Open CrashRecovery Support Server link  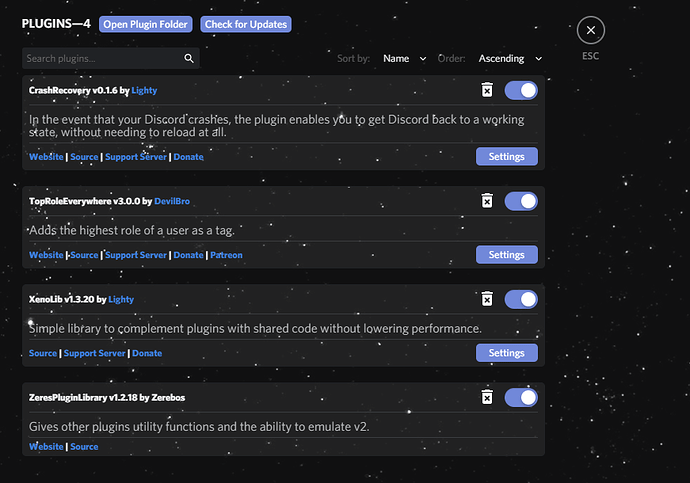136,157
